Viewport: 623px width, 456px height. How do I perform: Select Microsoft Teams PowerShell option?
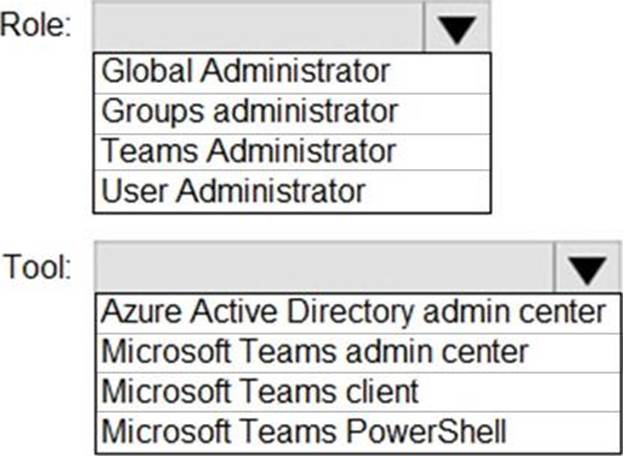(x=304, y=430)
